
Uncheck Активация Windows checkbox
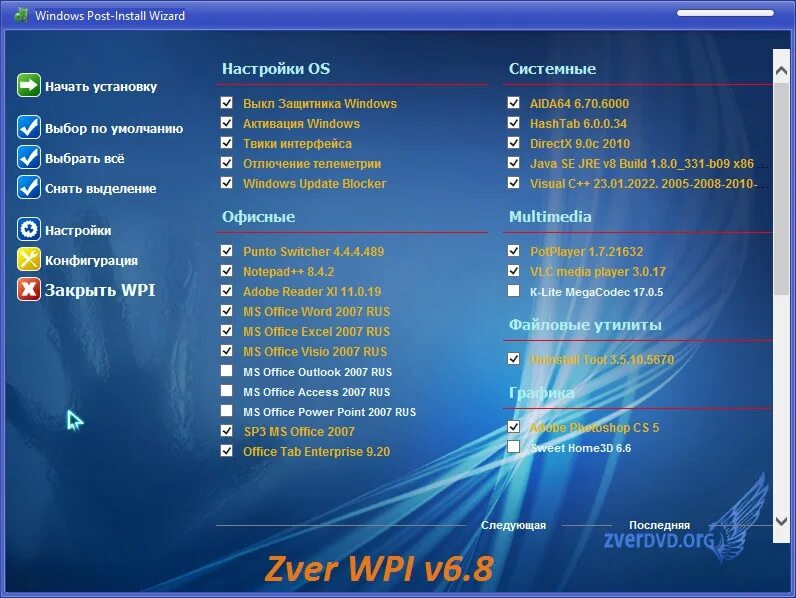[226, 123]
